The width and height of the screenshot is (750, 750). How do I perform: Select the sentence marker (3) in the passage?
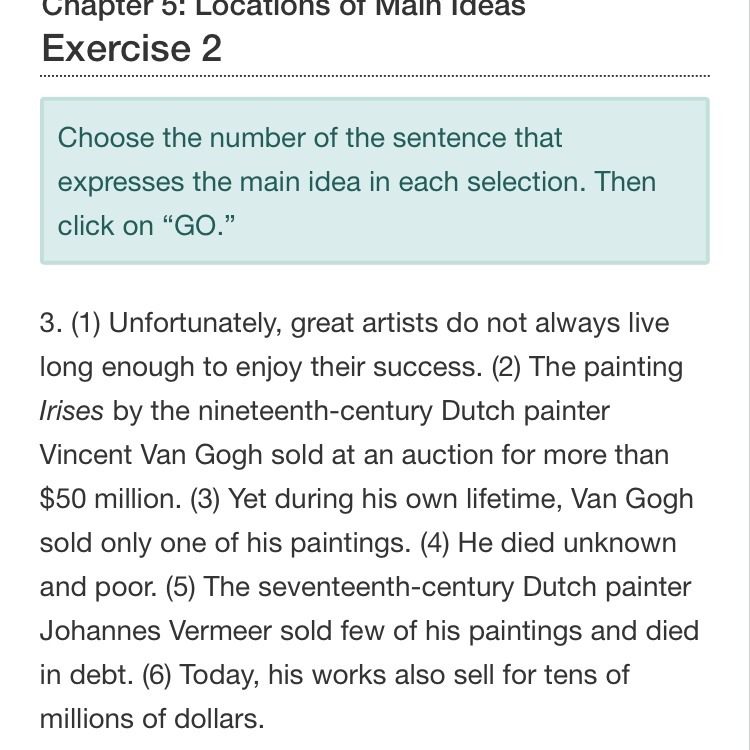coord(203,499)
